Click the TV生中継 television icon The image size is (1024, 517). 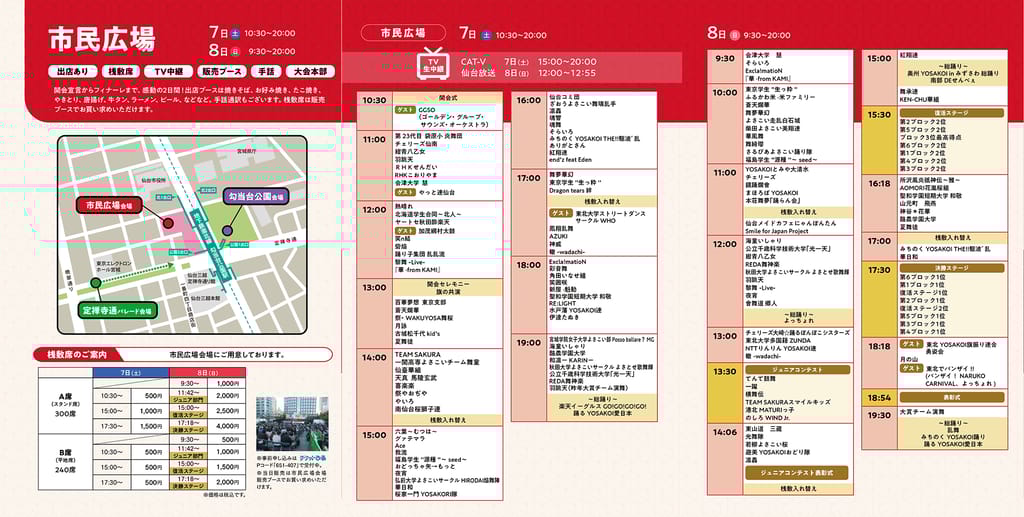(434, 63)
